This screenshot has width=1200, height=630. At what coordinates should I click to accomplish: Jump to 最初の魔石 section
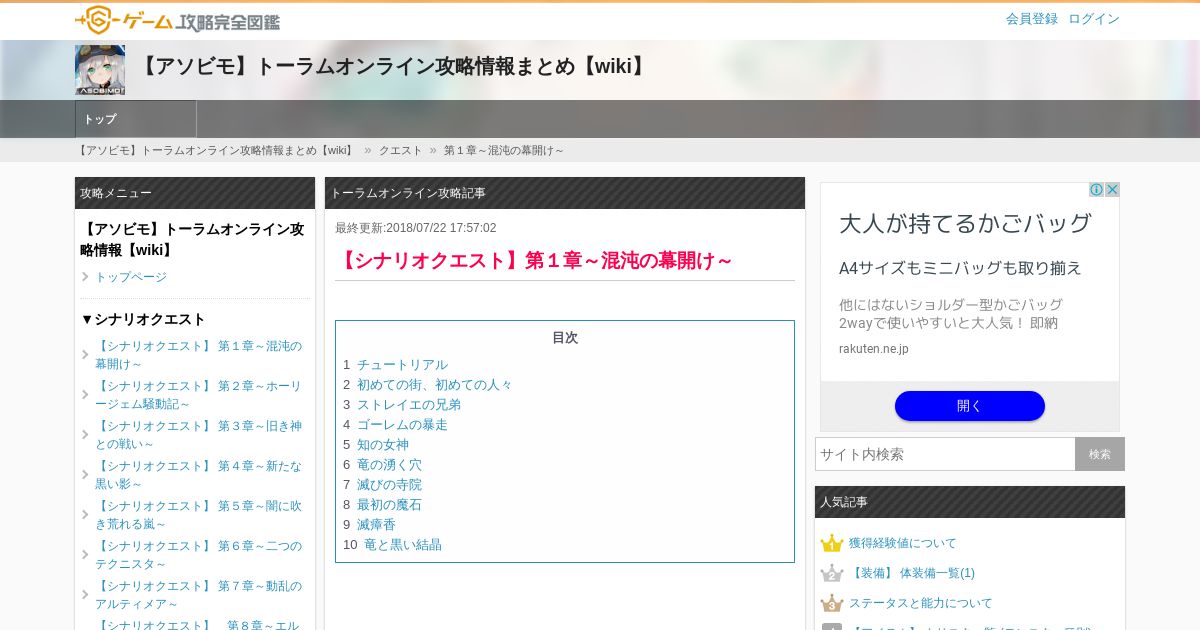click(389, 505)
